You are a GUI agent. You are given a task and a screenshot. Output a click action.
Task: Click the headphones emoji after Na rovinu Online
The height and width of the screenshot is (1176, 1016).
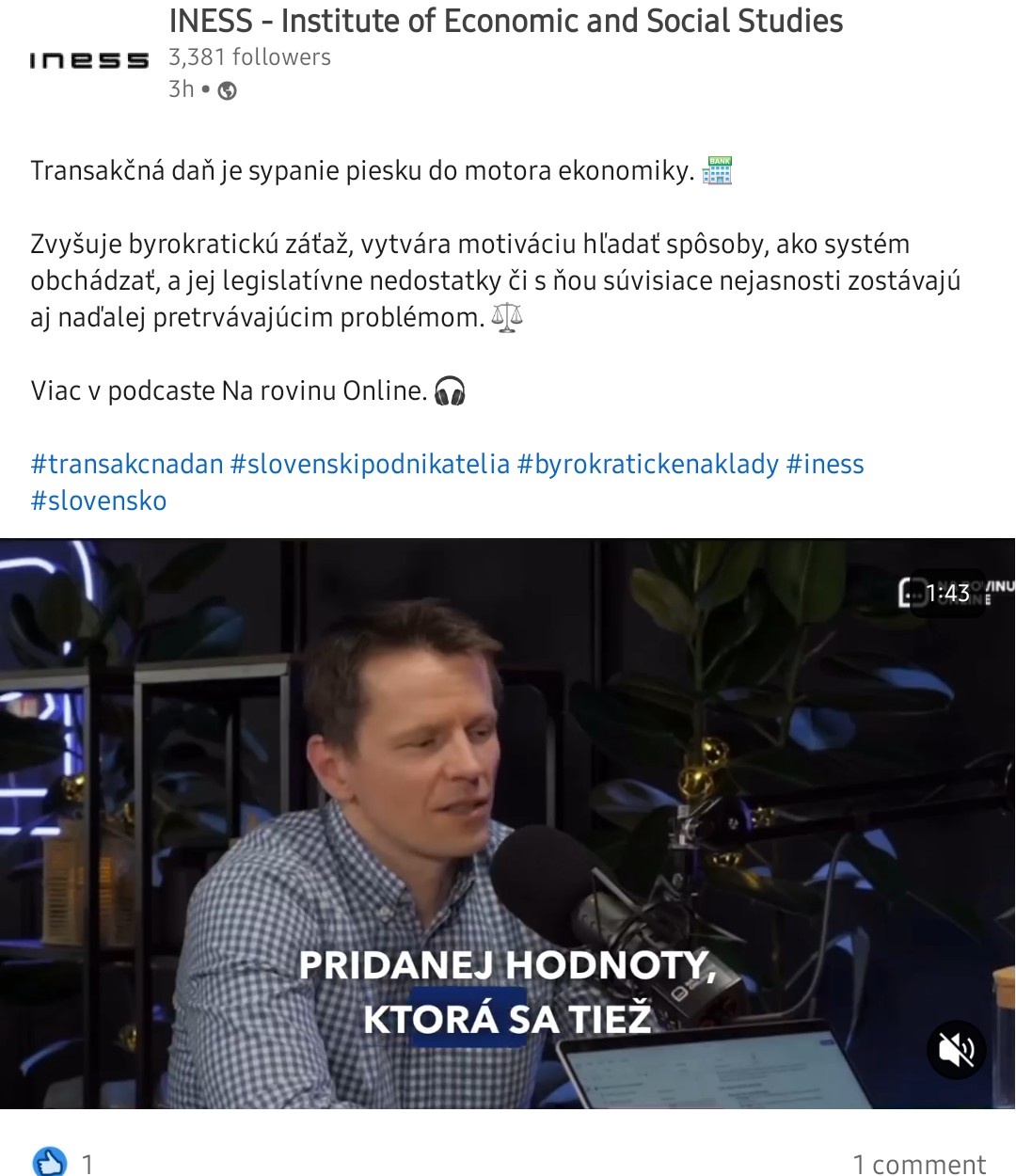(x=451, y=390)
